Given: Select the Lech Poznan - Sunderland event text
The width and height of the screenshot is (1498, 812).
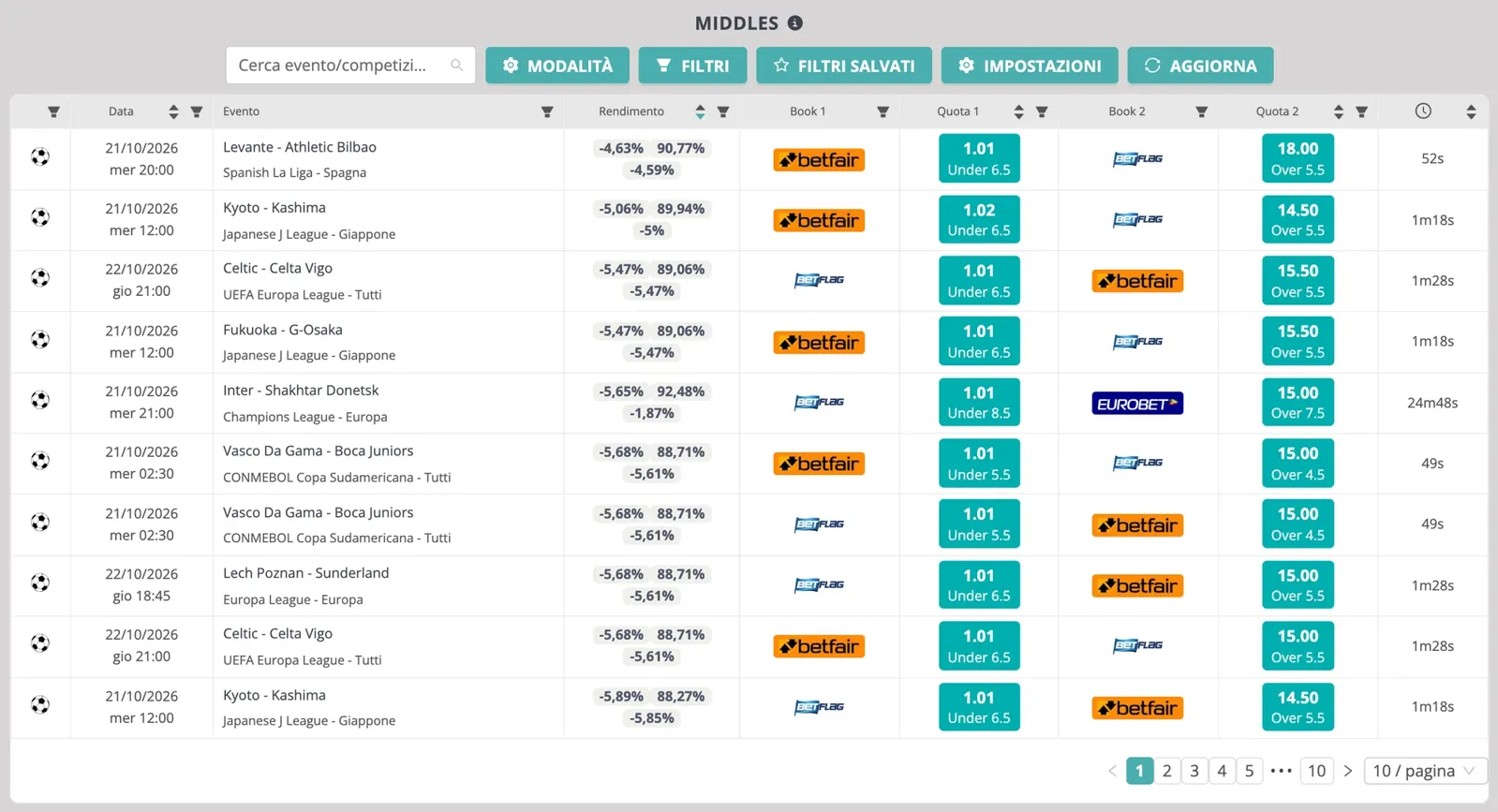Looking at the screenshot, I should pyautogui.click(x=306, y=573).
